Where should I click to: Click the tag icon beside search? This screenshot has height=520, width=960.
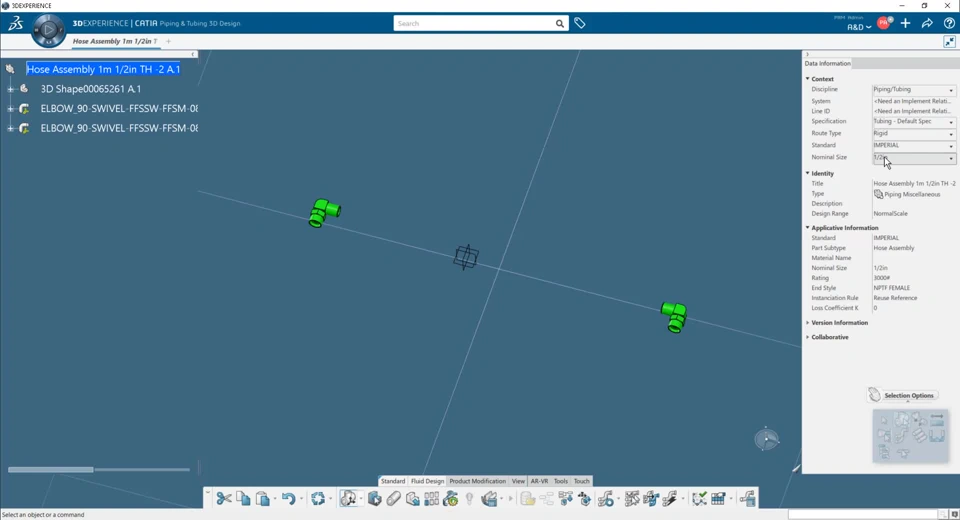(580, 23)
